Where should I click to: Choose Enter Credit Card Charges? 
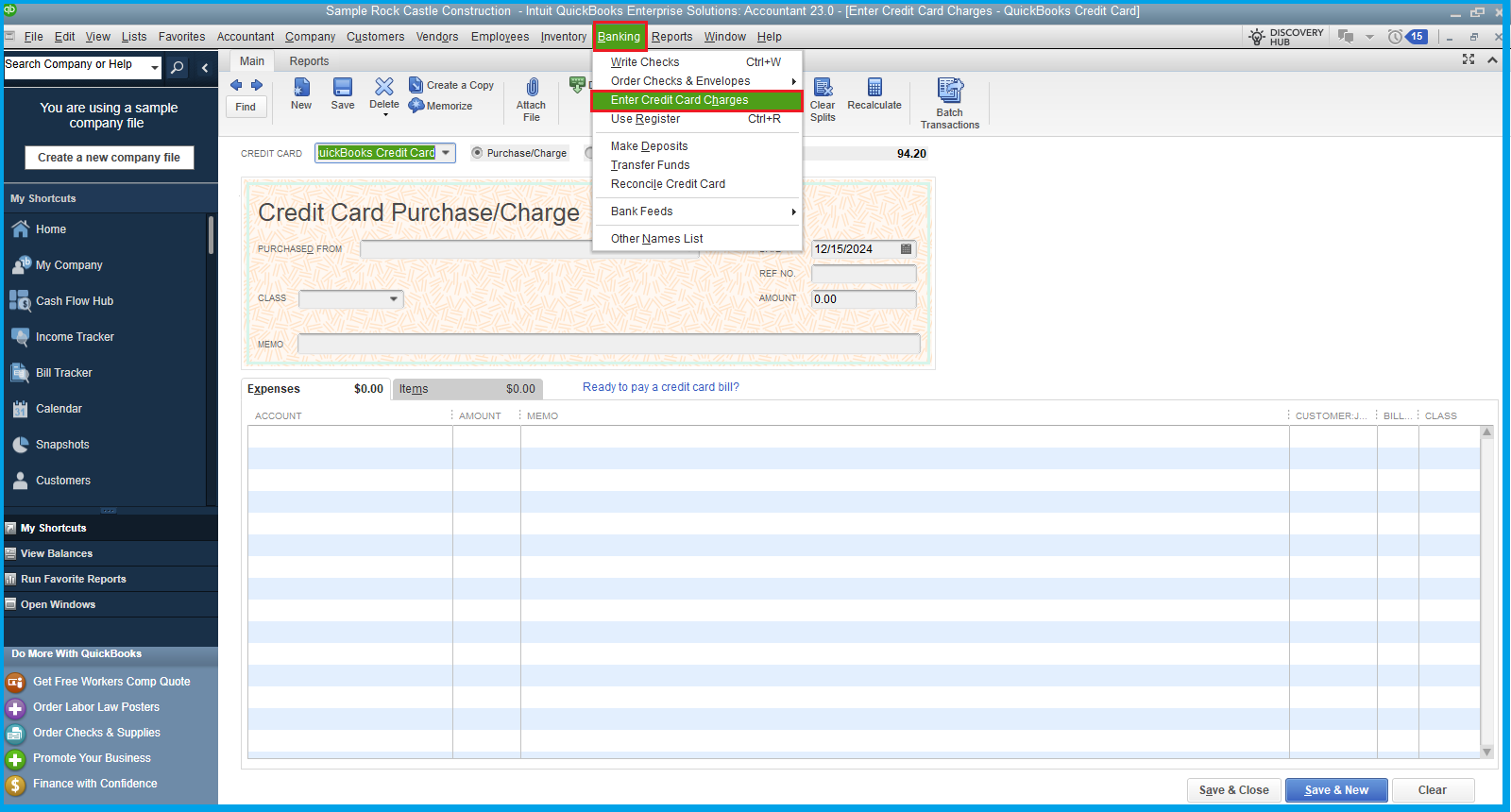697,100
